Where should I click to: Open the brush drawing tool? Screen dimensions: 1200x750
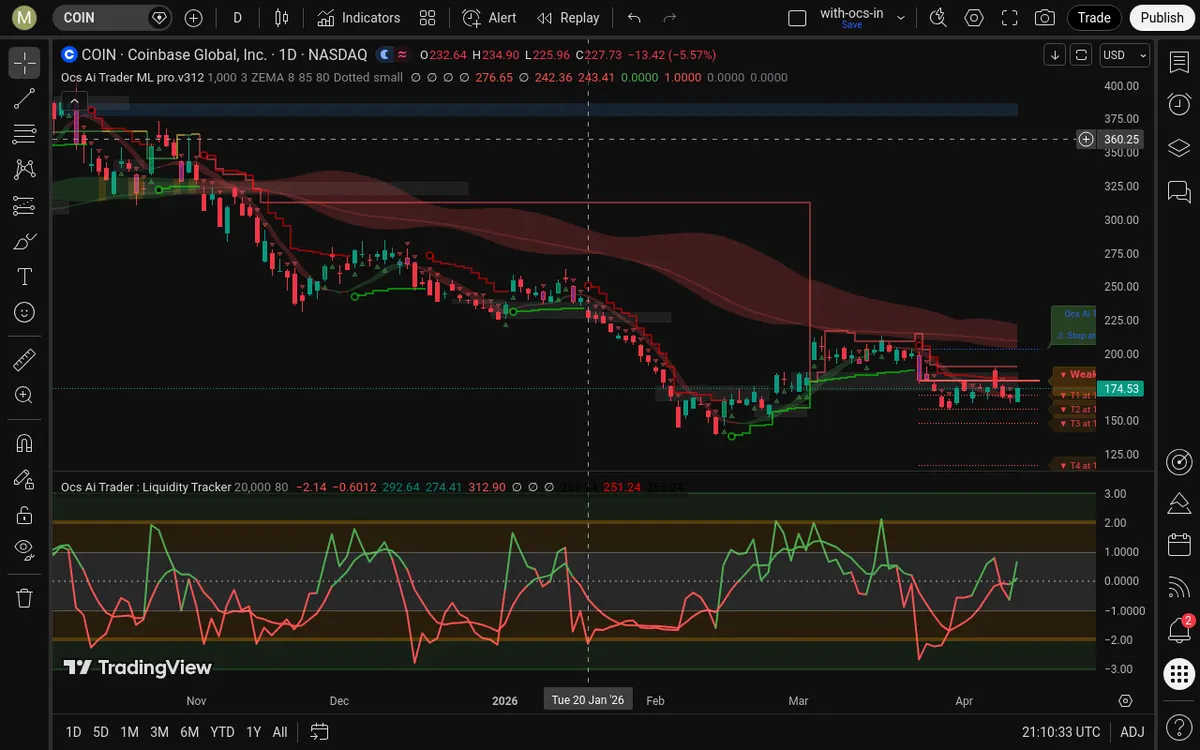pos(25,241)
